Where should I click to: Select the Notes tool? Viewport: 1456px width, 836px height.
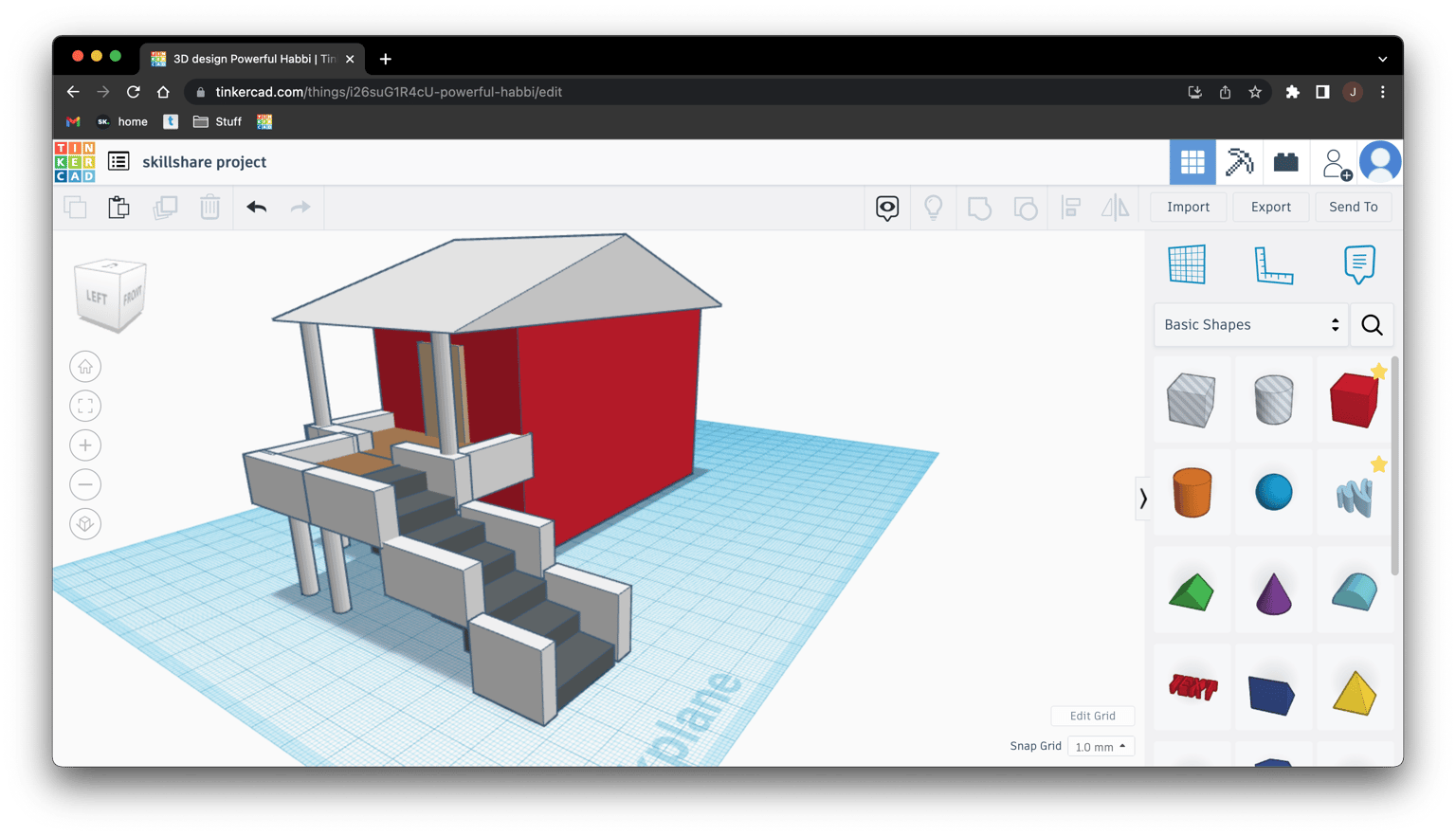1359,264
